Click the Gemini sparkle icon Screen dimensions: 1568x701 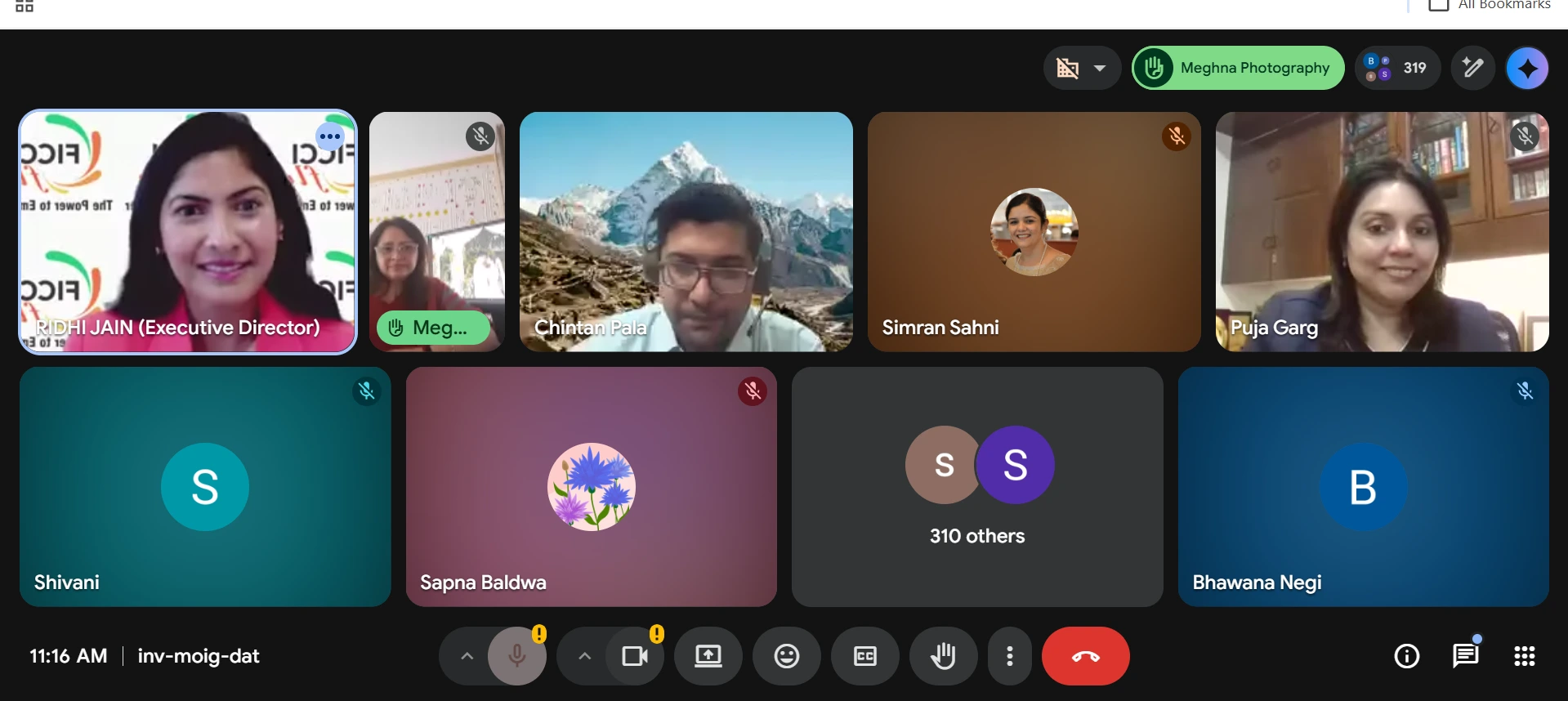tap(1526, 68)
